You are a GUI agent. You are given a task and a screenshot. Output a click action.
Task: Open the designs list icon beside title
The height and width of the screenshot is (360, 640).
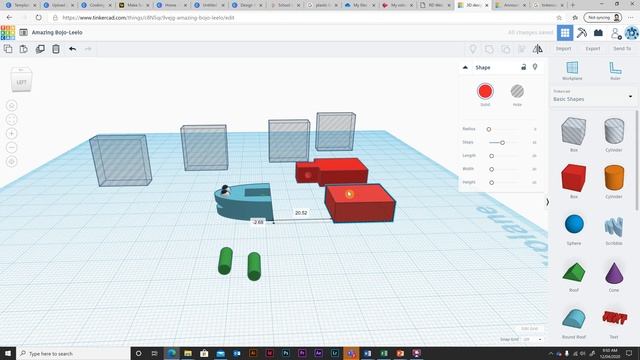pyautogui.click(x=23, y=32)
